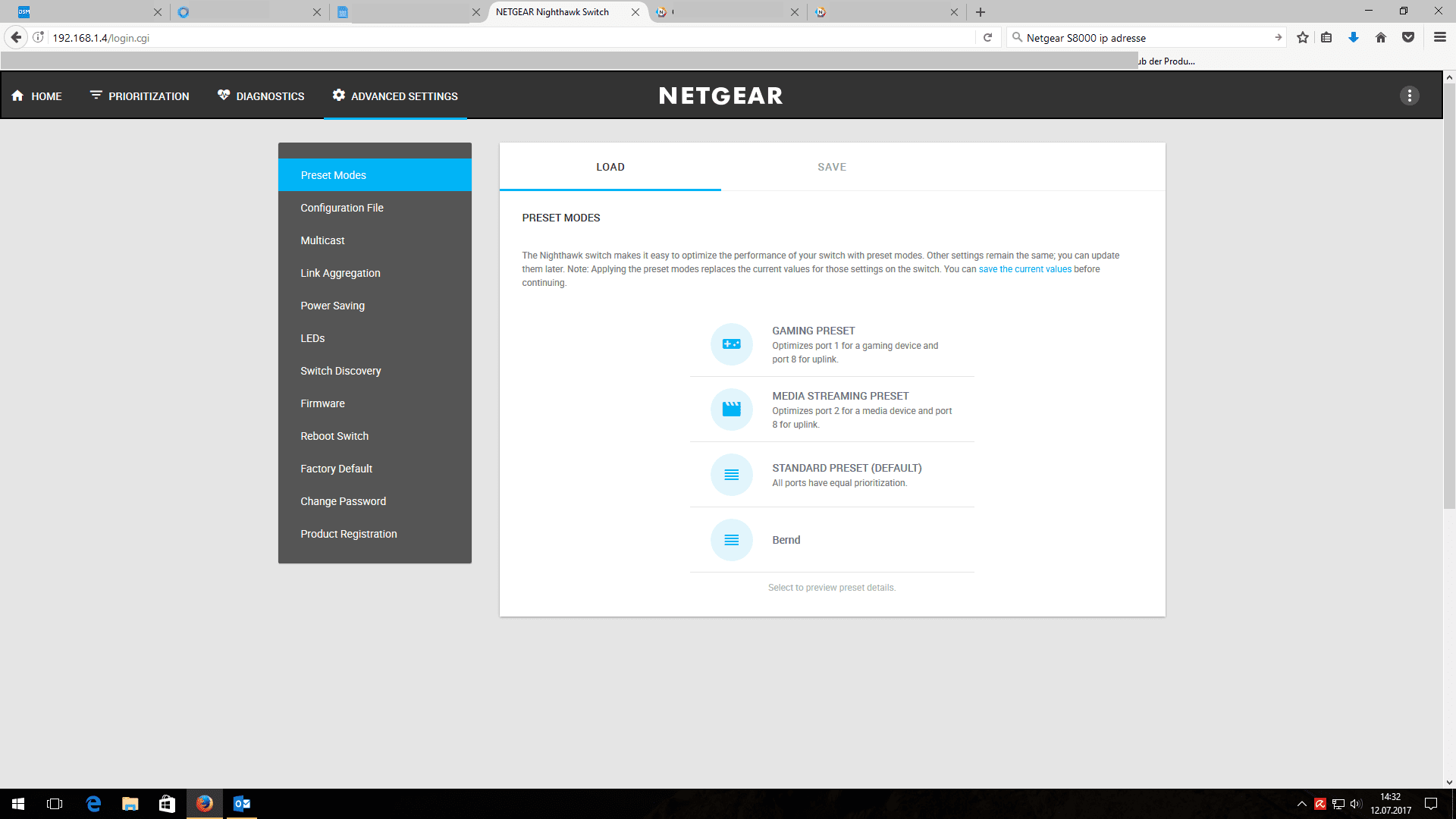Screen dimensions: 1456x819
Task: Open Product Registration in the sidebar
Action: click(x=375, y=534)
